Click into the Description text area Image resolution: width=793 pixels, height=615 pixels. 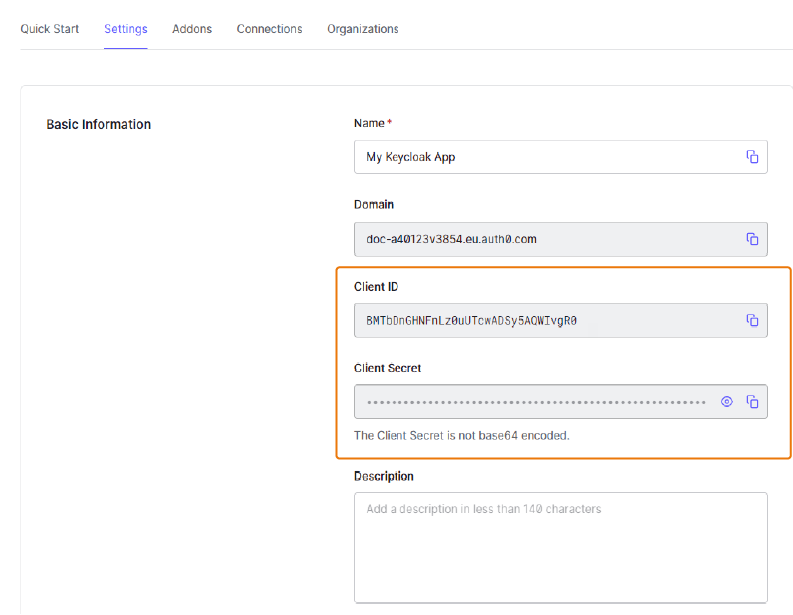(x=560, y=547)
